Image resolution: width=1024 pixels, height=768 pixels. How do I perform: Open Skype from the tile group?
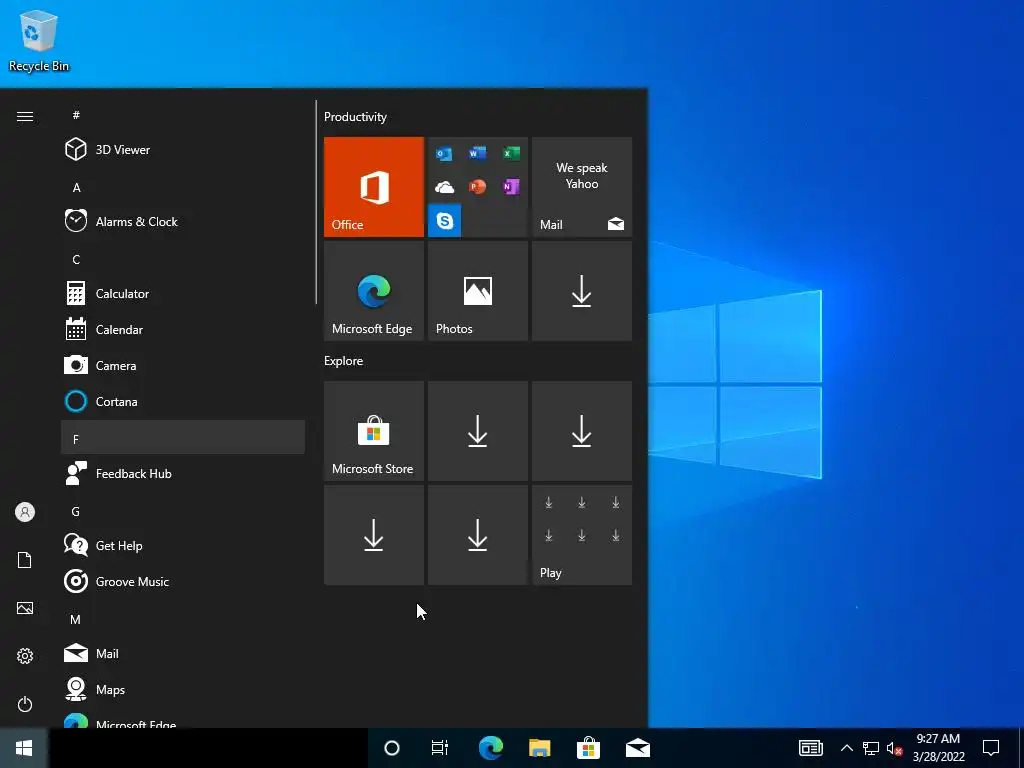[444, 221]
